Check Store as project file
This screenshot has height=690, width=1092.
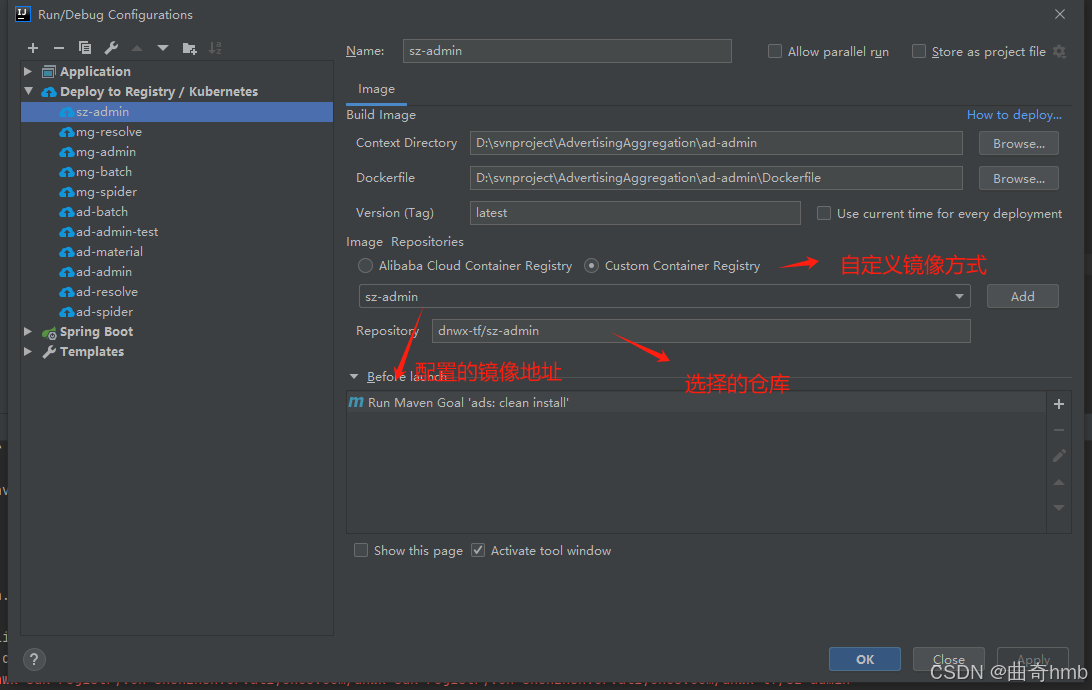(919, 52)
